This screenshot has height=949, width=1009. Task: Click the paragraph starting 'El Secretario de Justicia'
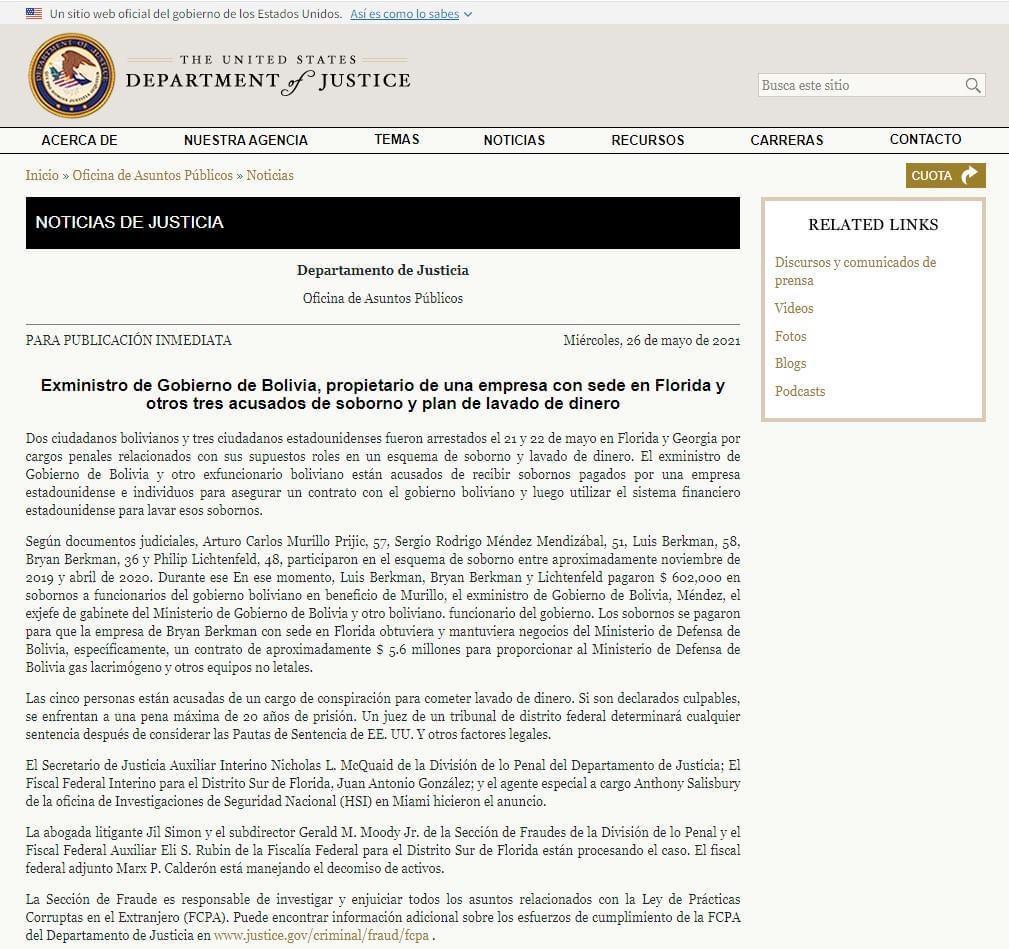383,783
